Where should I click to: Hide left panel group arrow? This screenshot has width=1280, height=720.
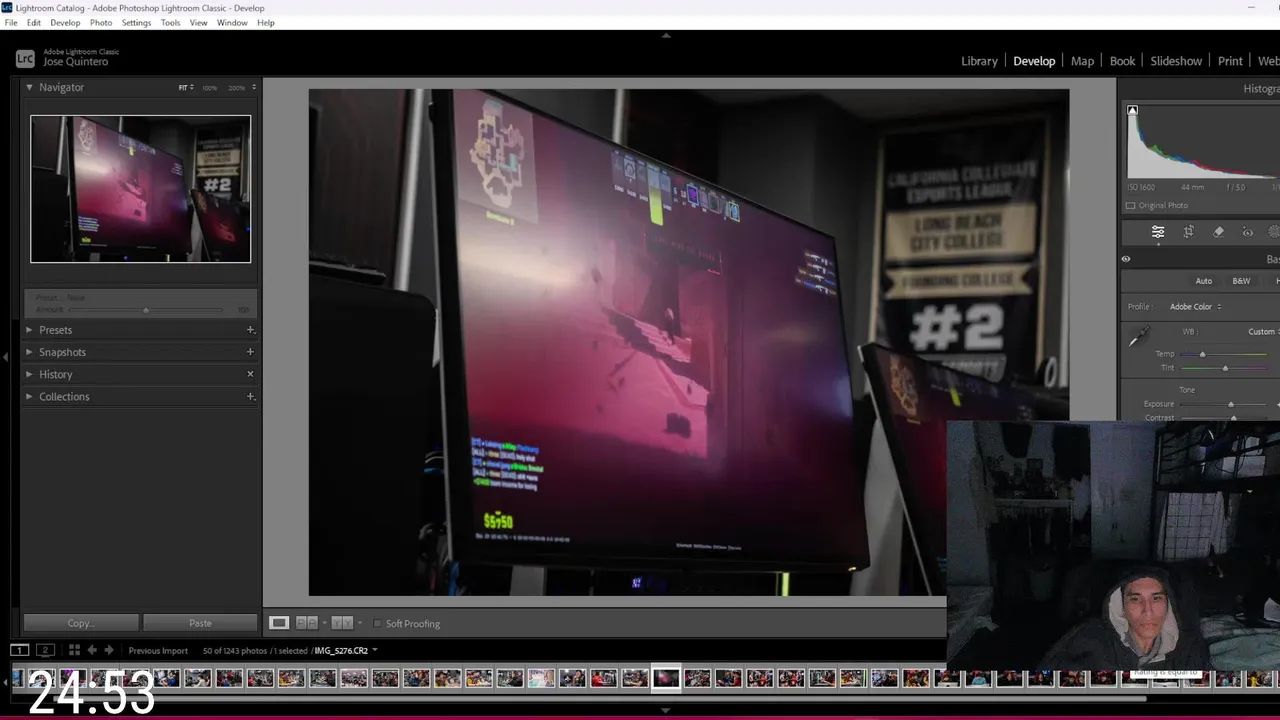5,356
